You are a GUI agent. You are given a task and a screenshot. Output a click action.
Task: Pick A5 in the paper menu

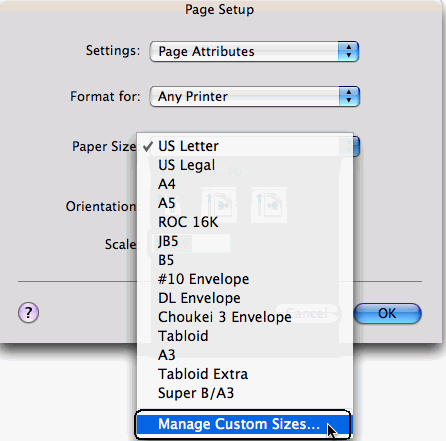point(245,203)
